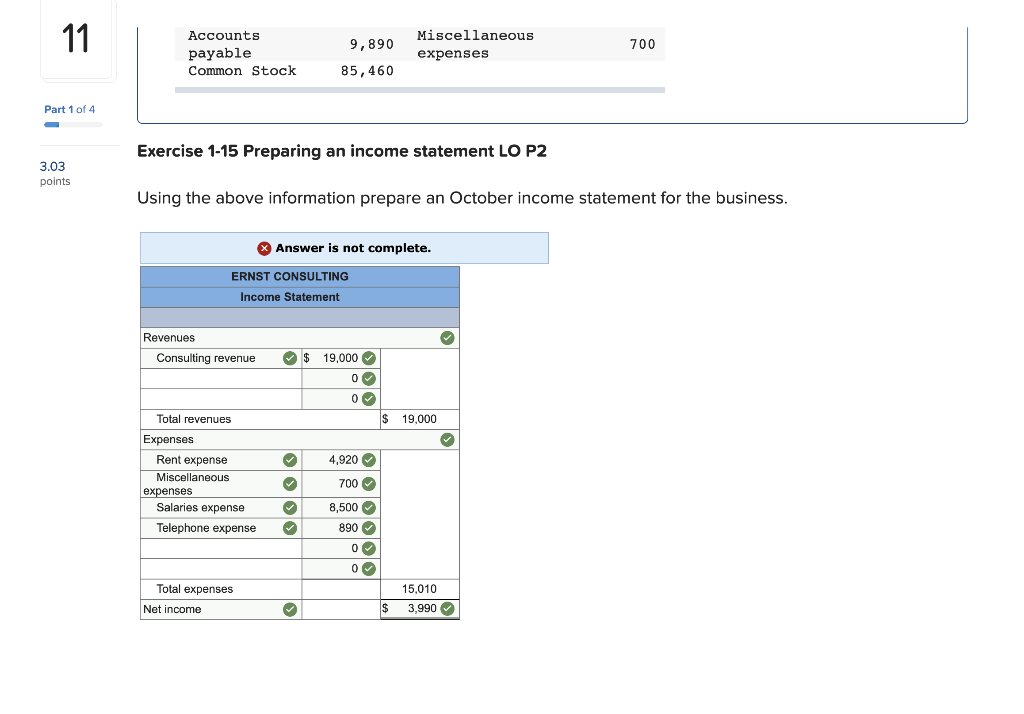This screenshot has height=714, width=1024.
Task: Select the Consulting revenue account cell
Action: coord(221,358)
